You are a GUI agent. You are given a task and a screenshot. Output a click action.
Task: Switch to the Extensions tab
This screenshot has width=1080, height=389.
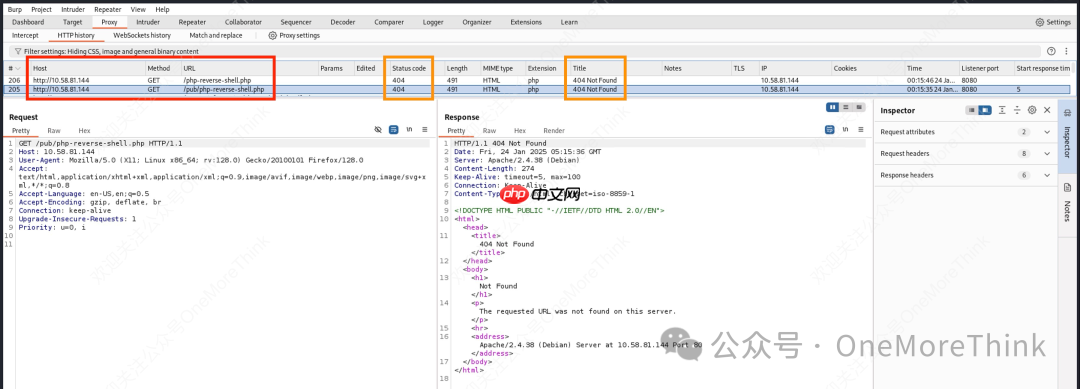pyautogui.click(x=526, y=22)
